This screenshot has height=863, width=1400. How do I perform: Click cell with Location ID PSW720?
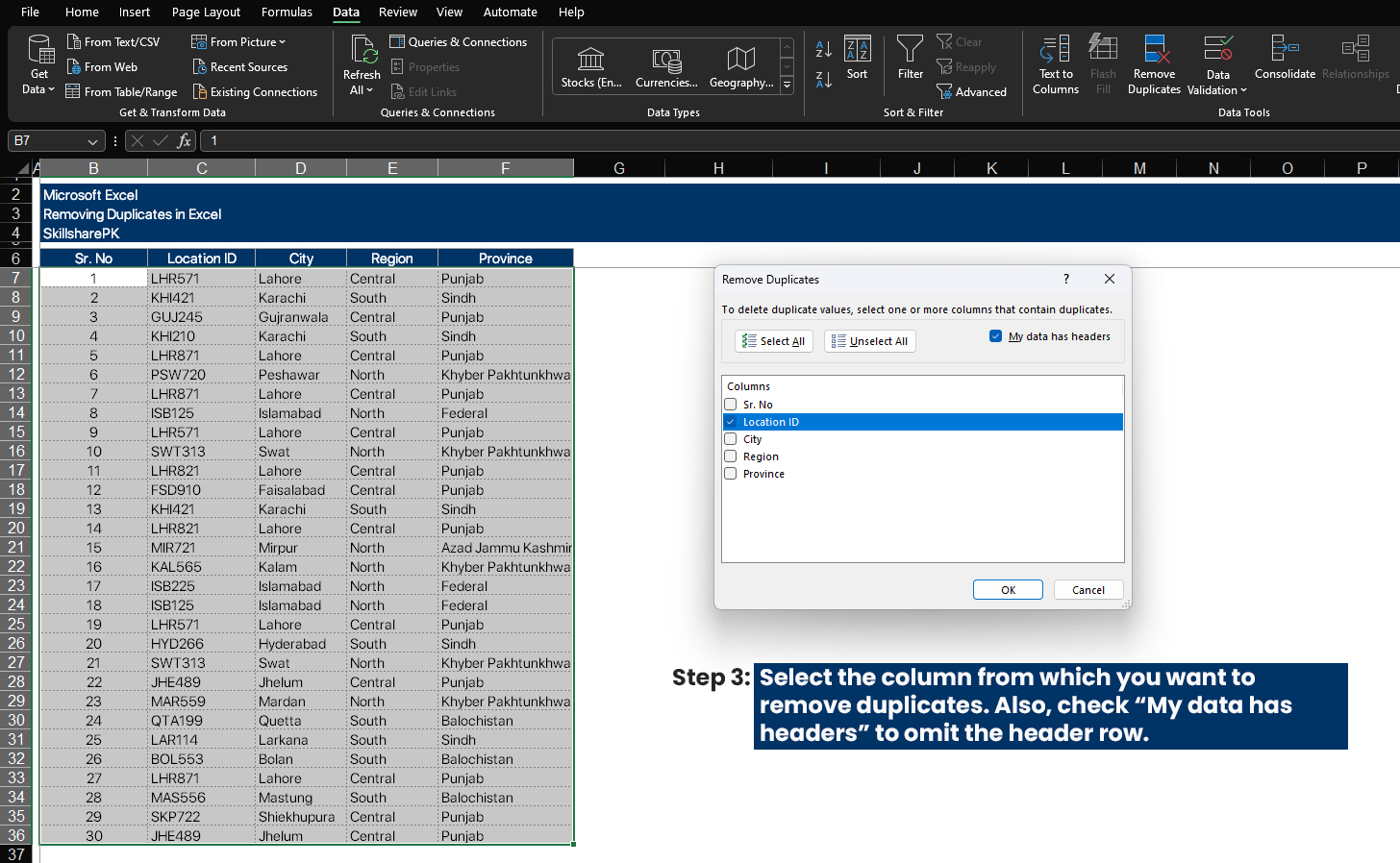[201, 375]
